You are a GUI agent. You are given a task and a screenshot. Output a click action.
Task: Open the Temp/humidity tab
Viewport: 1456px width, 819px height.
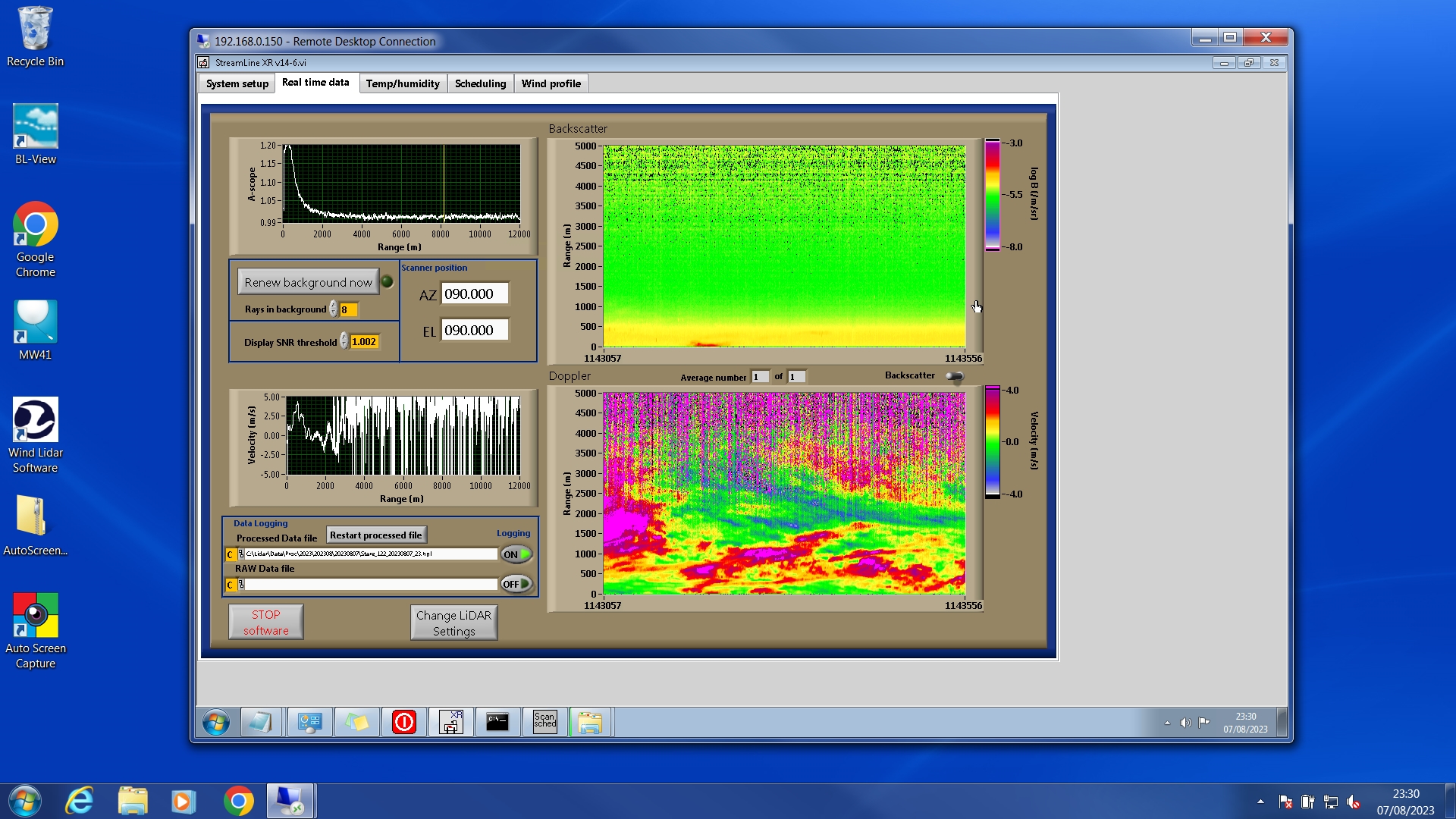[x=402, y=83]
